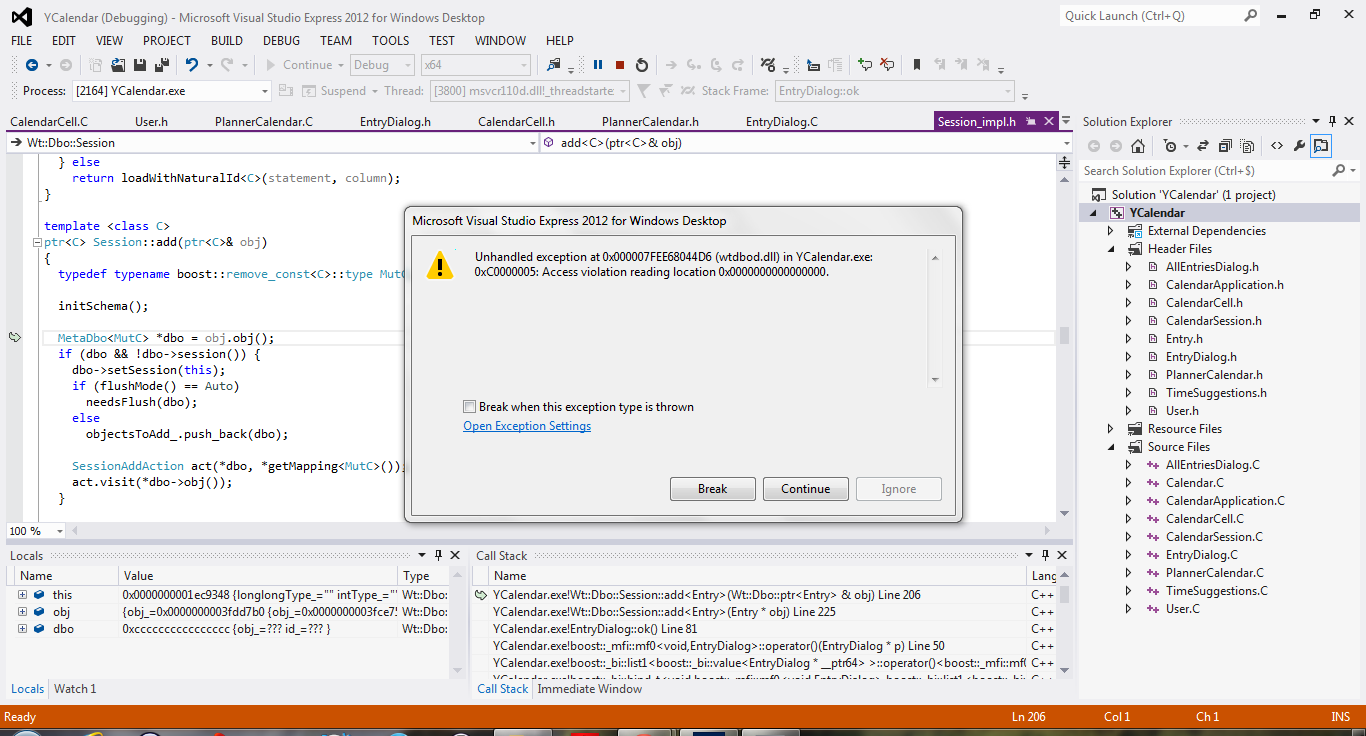
Task: Click the View Code icon in Solution Explorer
Action: coord(1277,146)
